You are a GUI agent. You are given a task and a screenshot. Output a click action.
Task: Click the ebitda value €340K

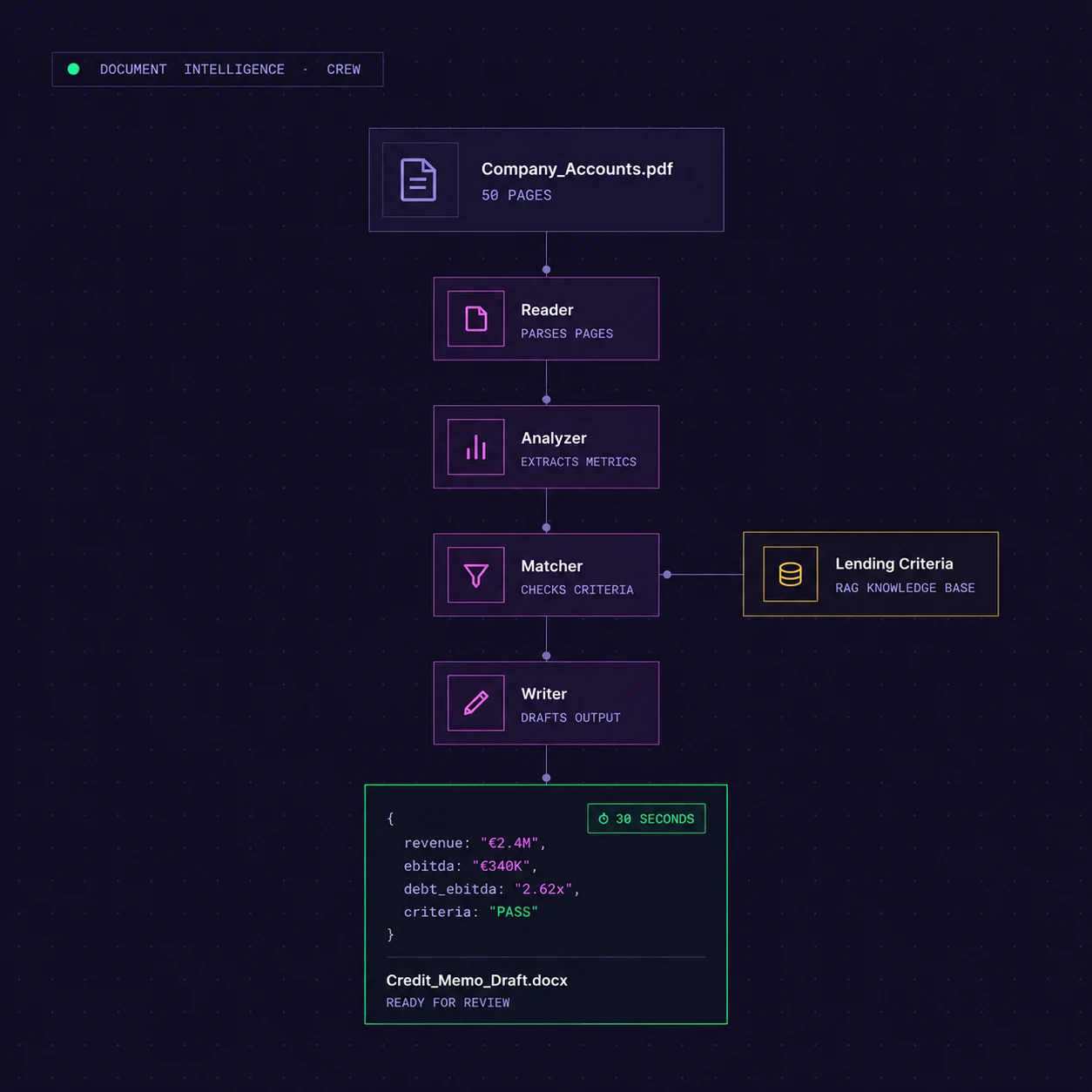[501, 866]
